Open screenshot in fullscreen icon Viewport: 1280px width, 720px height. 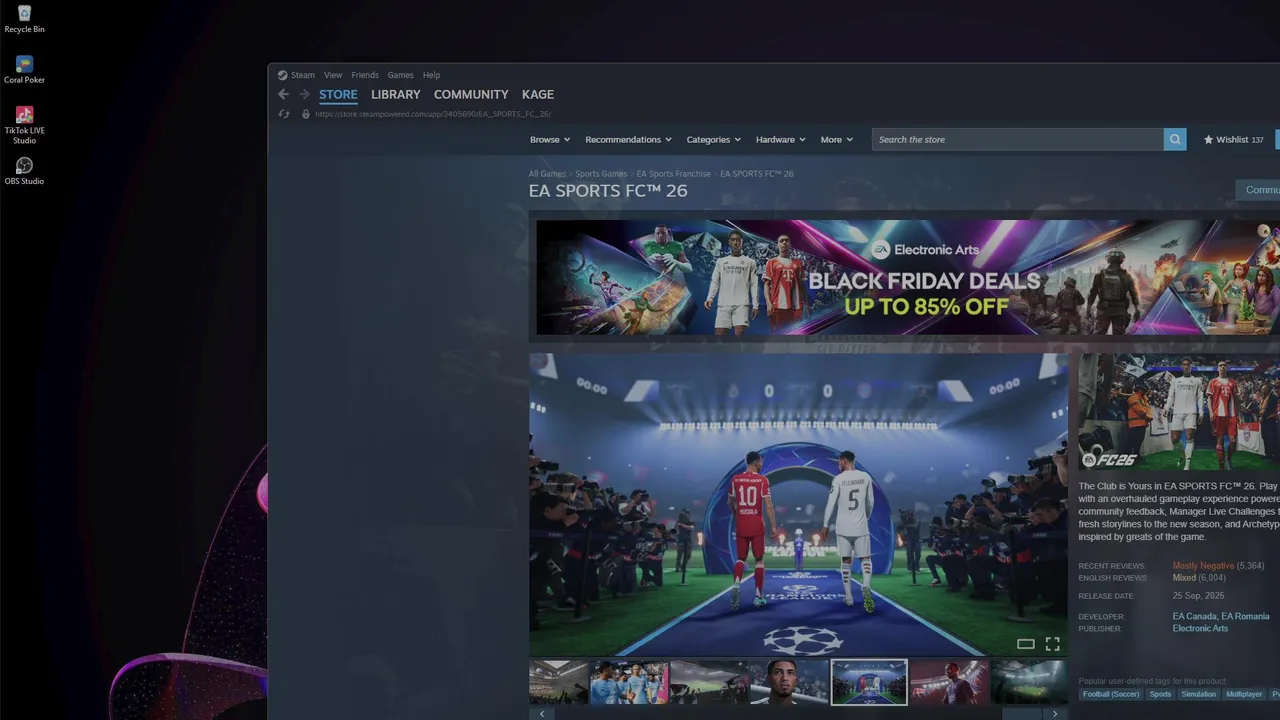(x=1052, y=644)
